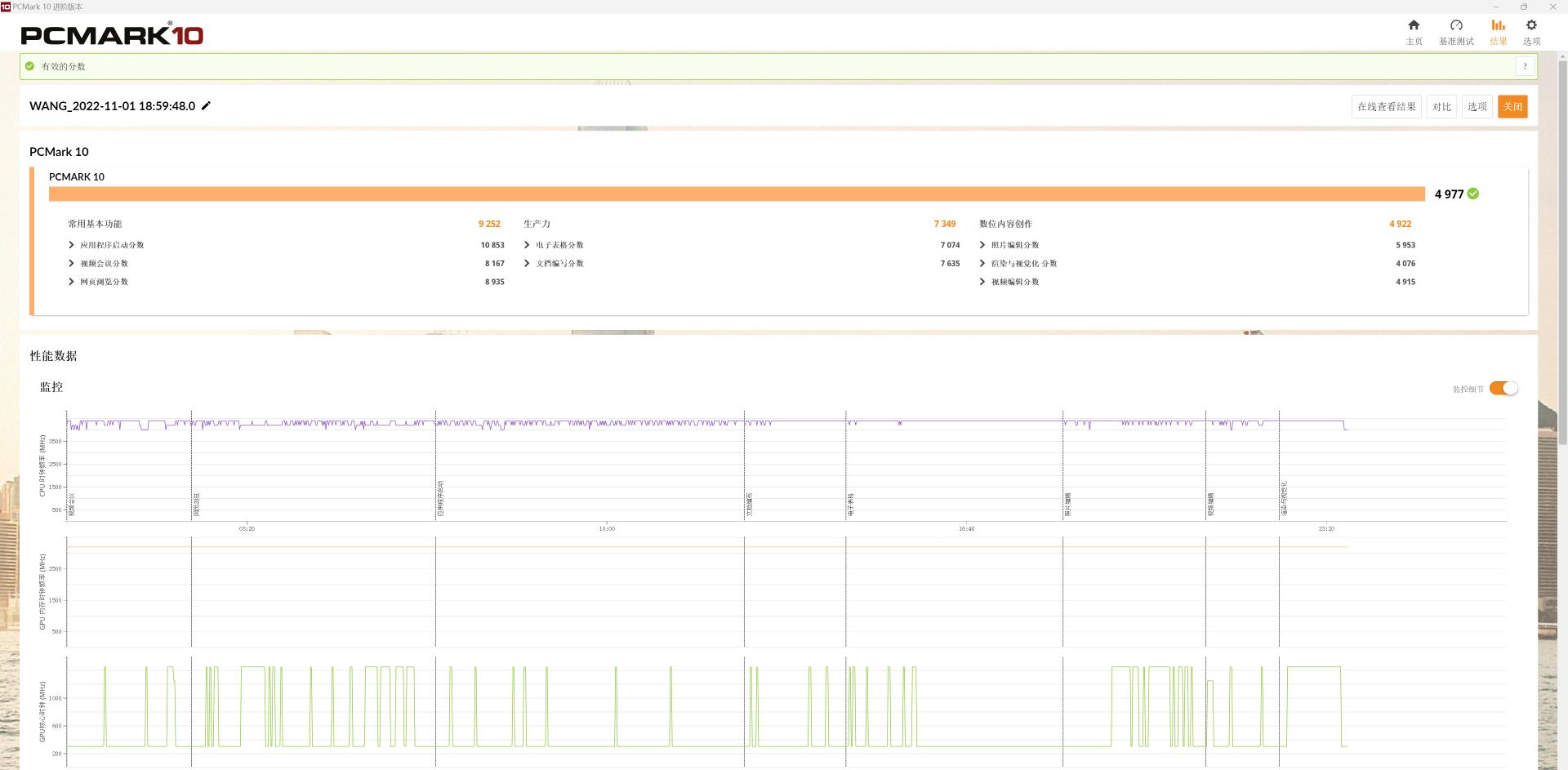Expand 应用程序启动分数 details
Viewport: 1568px width, 770px height.
[72, 245]
